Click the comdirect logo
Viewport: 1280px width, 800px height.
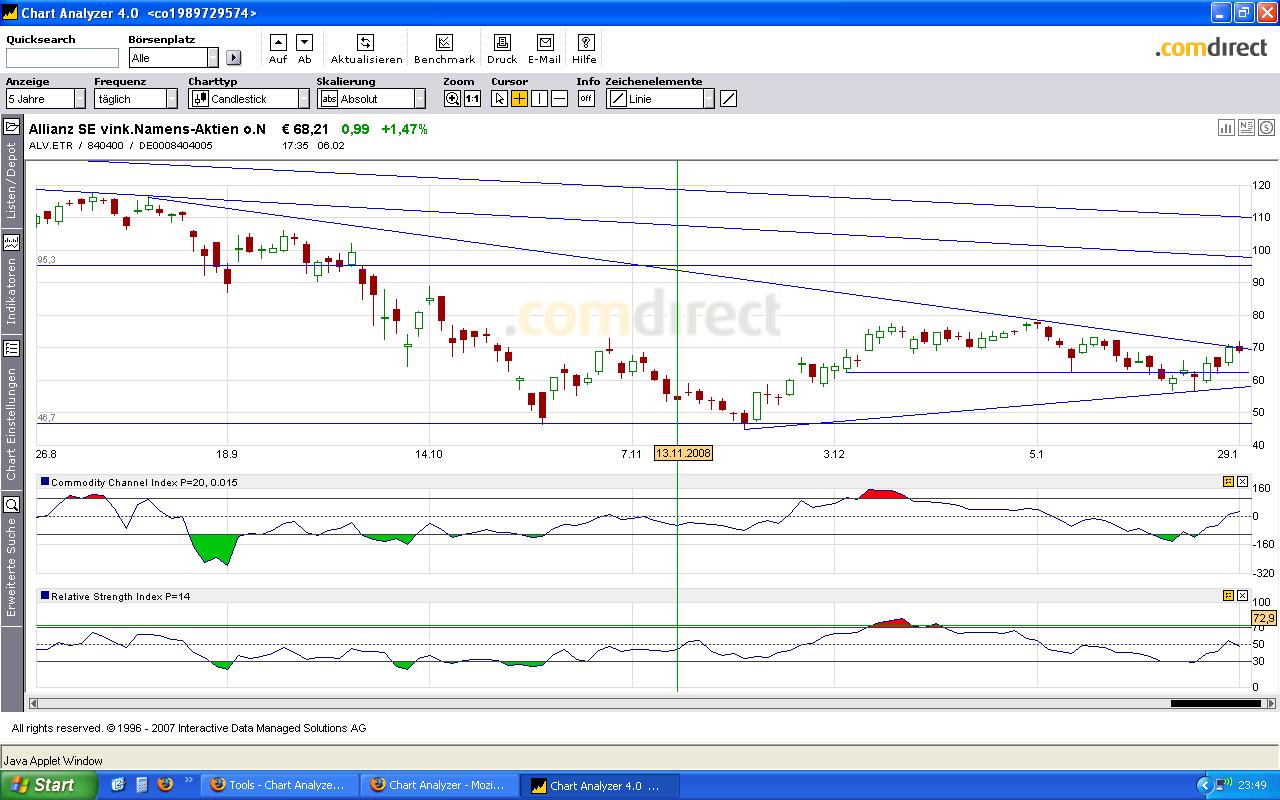click(x=1211, y=47)
